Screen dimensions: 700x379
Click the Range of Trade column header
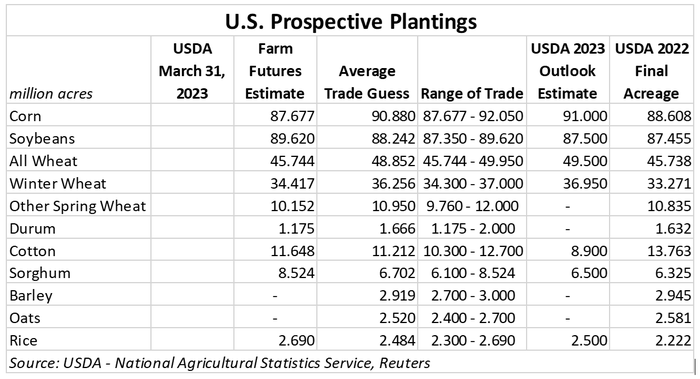tap(472, 93)
